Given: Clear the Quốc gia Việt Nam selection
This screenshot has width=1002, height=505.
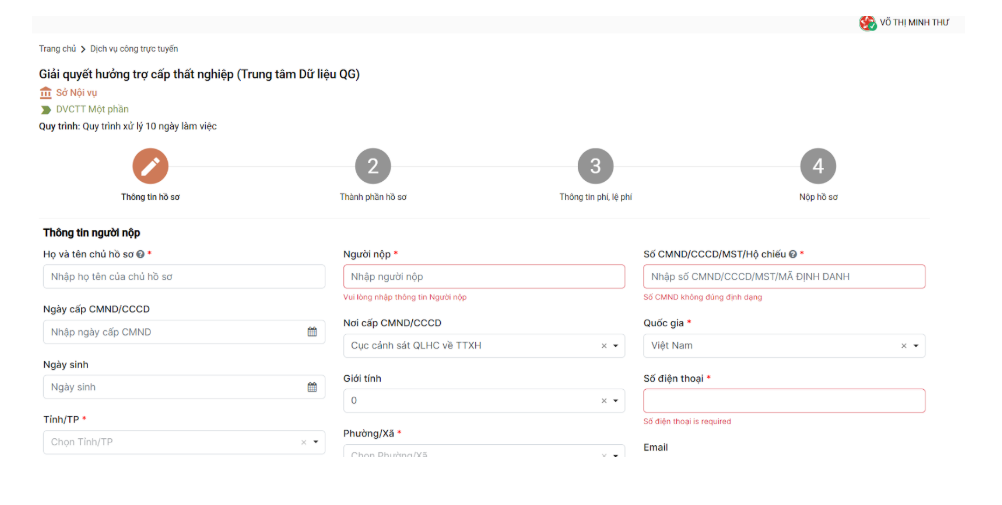Looking at the screenshot, I should point(903,346).
